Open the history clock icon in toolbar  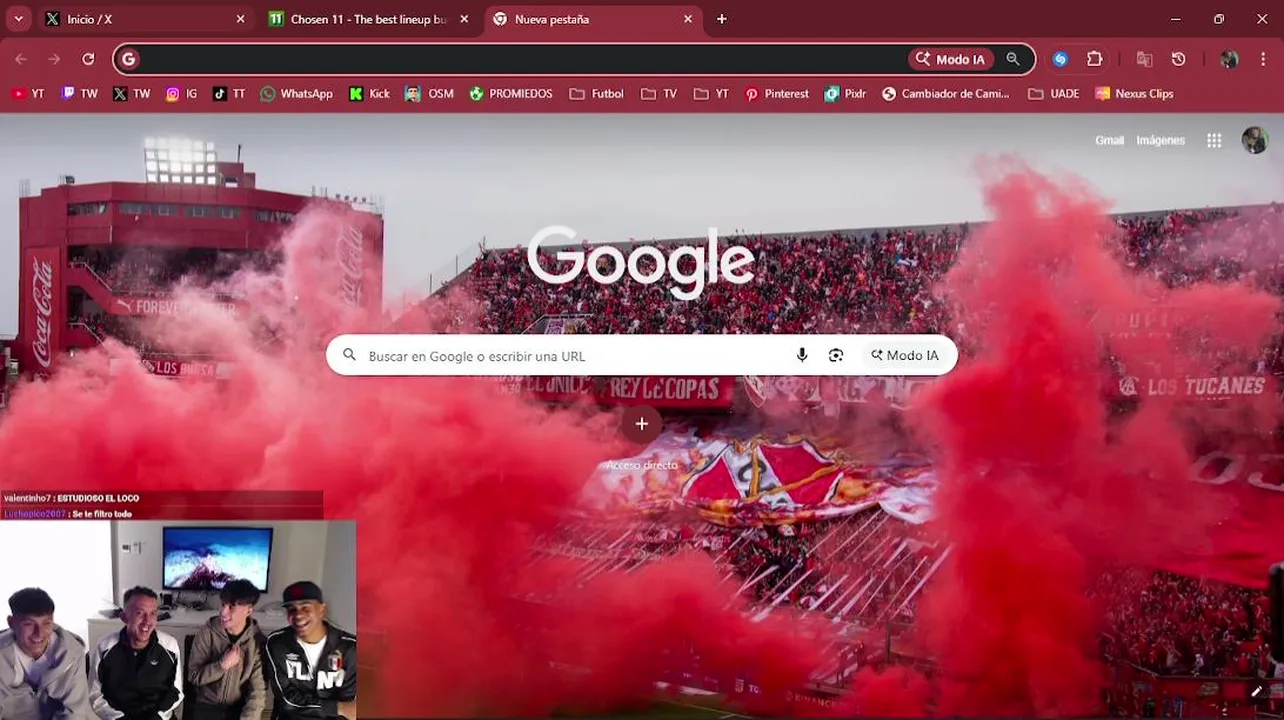click(1179, 59)
